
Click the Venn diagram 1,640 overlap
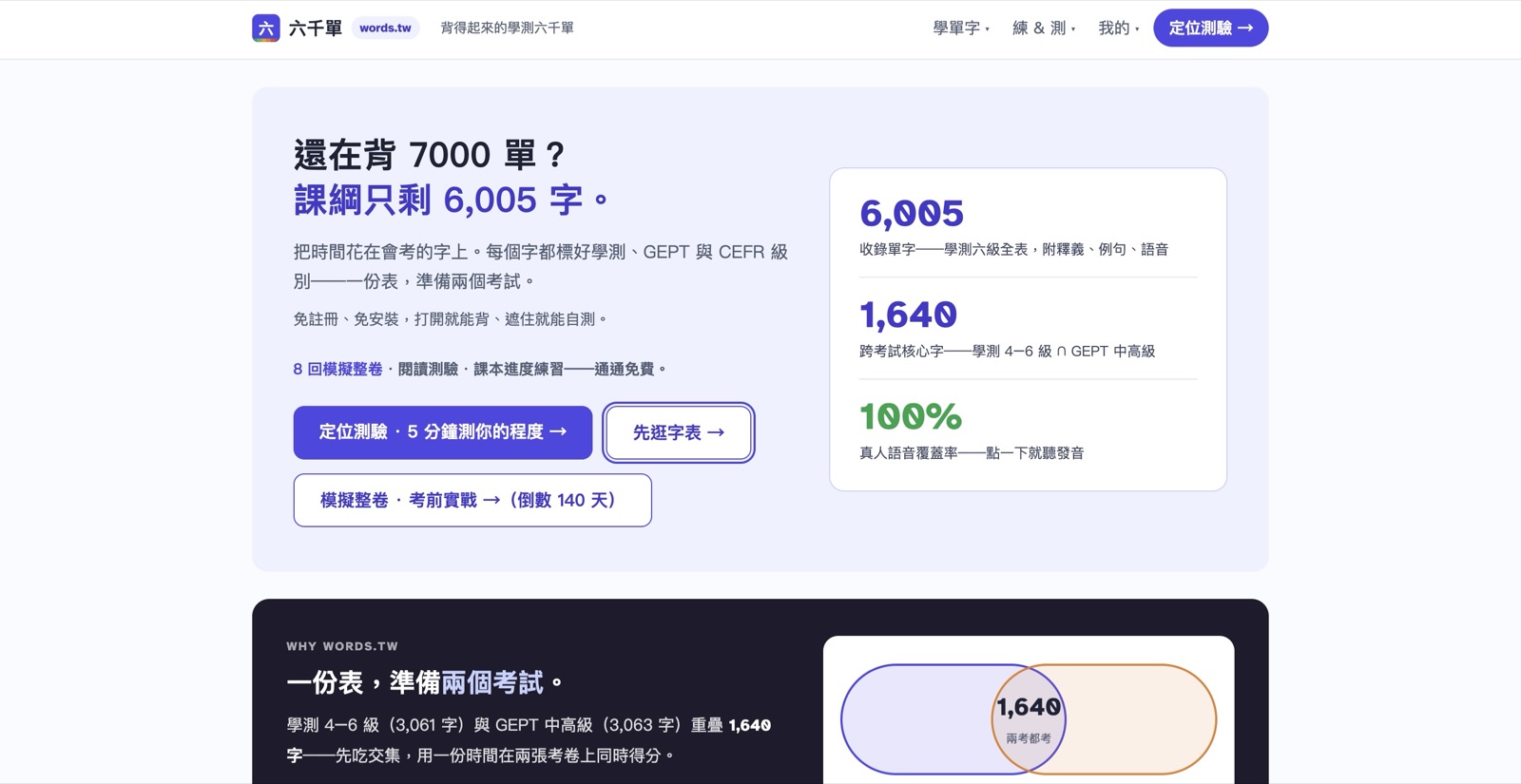click(x=1029, y=707)
